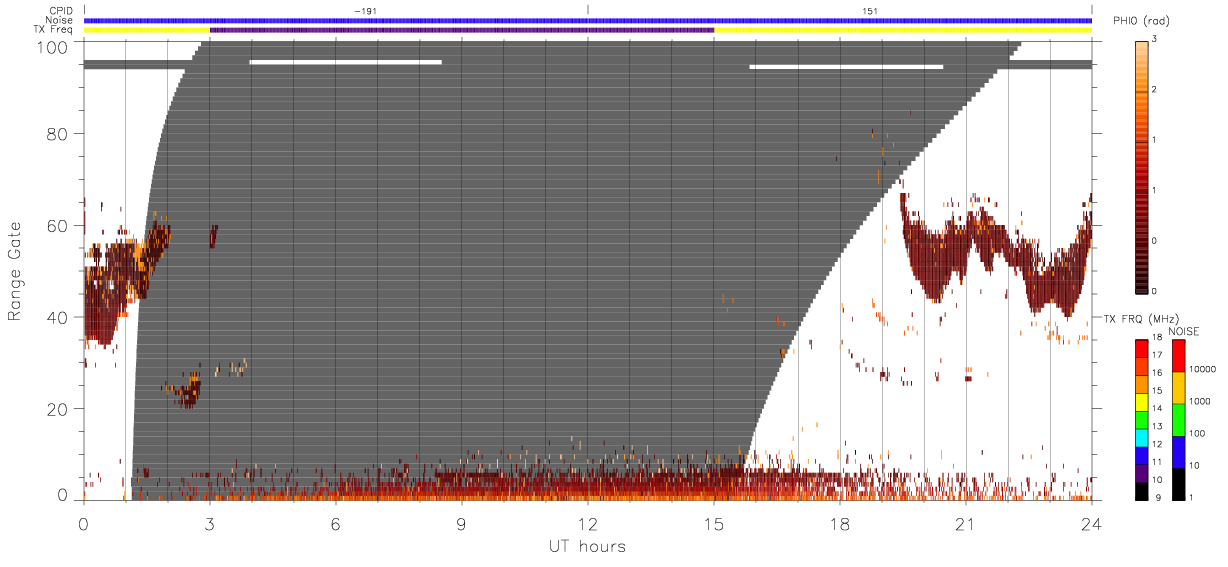Click NOISE legend tick label 10

coord(1196,466)
